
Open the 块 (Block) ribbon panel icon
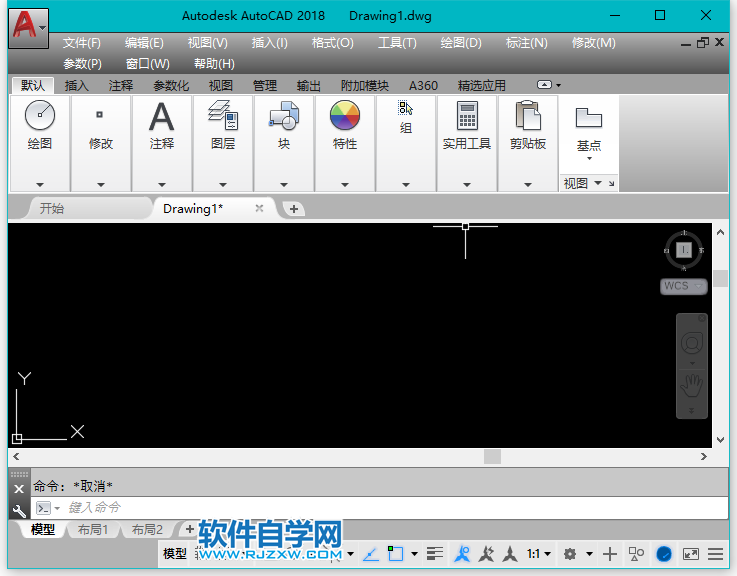click(284, 115)
